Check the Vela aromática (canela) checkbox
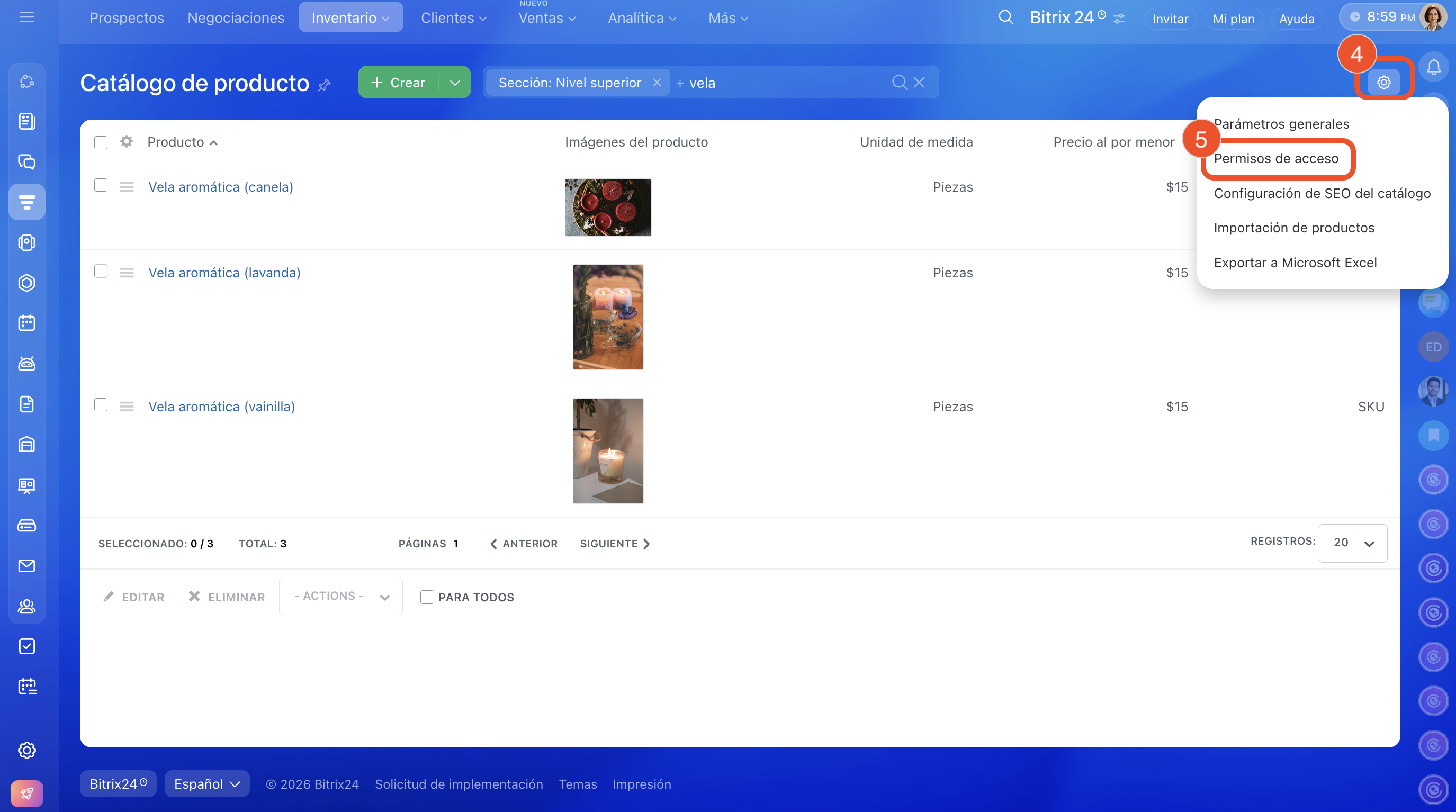This screenshot has height=812, width=1456. (101, 186)
